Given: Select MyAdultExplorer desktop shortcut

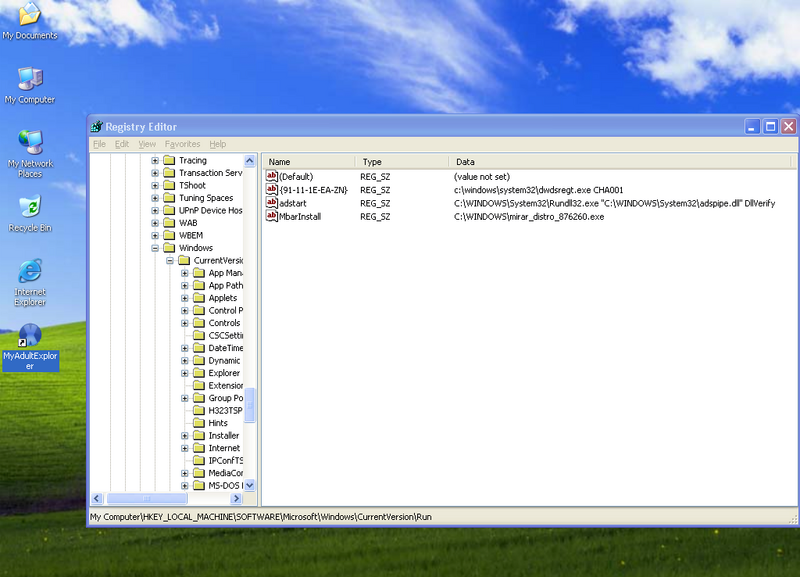Looking at the screenshot, I should [x=30, y=347].
